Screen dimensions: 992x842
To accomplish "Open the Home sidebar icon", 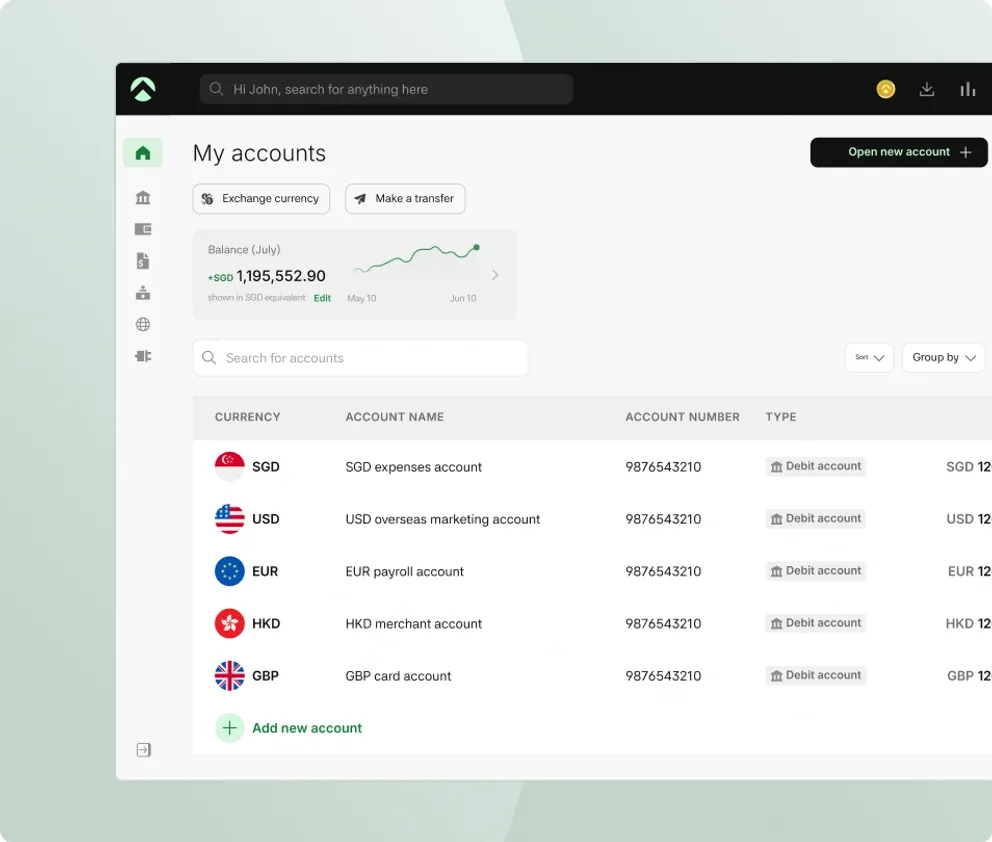I will tap(143, 152).
